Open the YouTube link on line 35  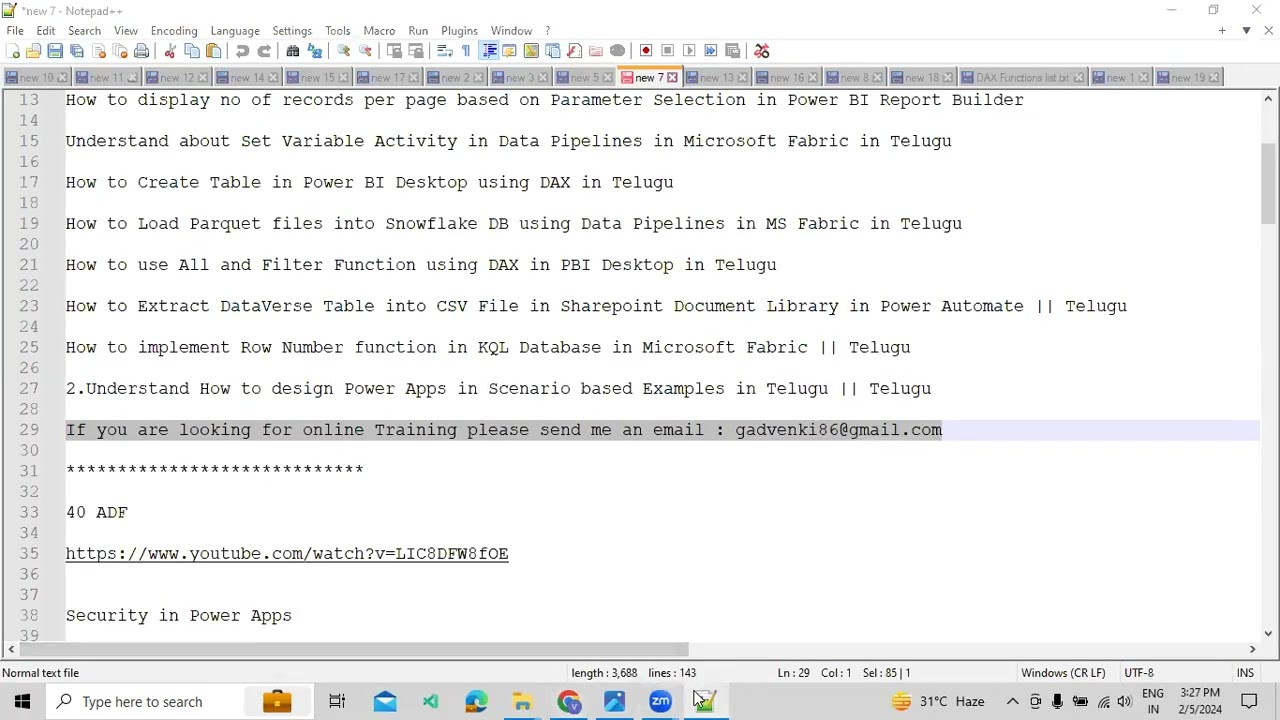[x=287, y=553]
